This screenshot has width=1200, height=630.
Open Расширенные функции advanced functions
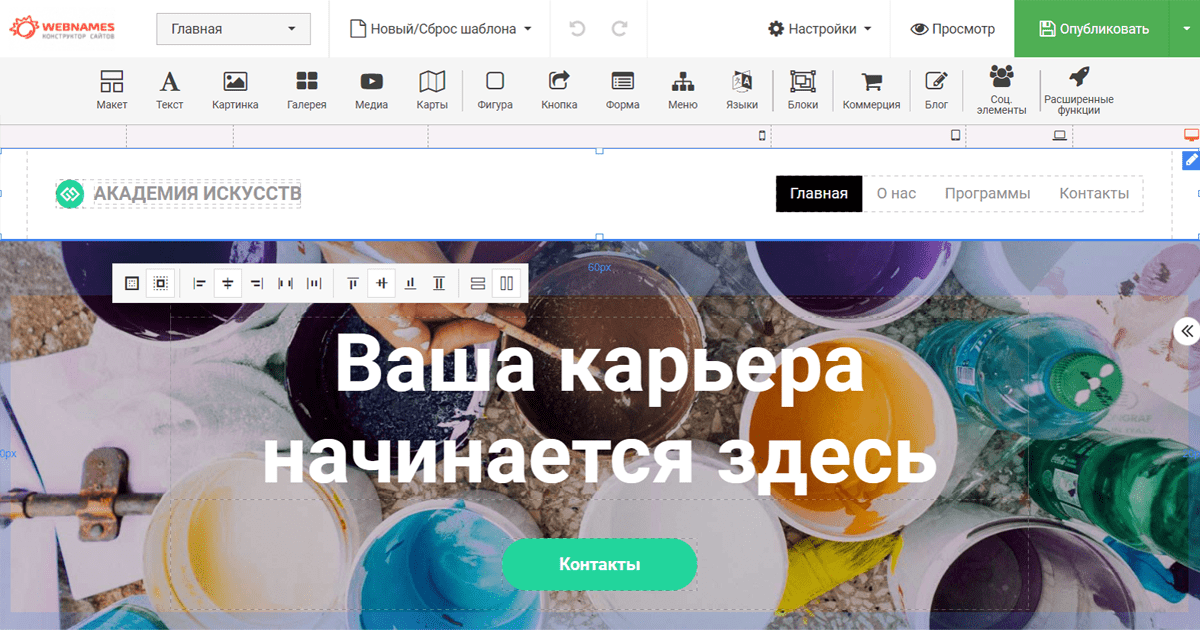tap(1079, 90)
